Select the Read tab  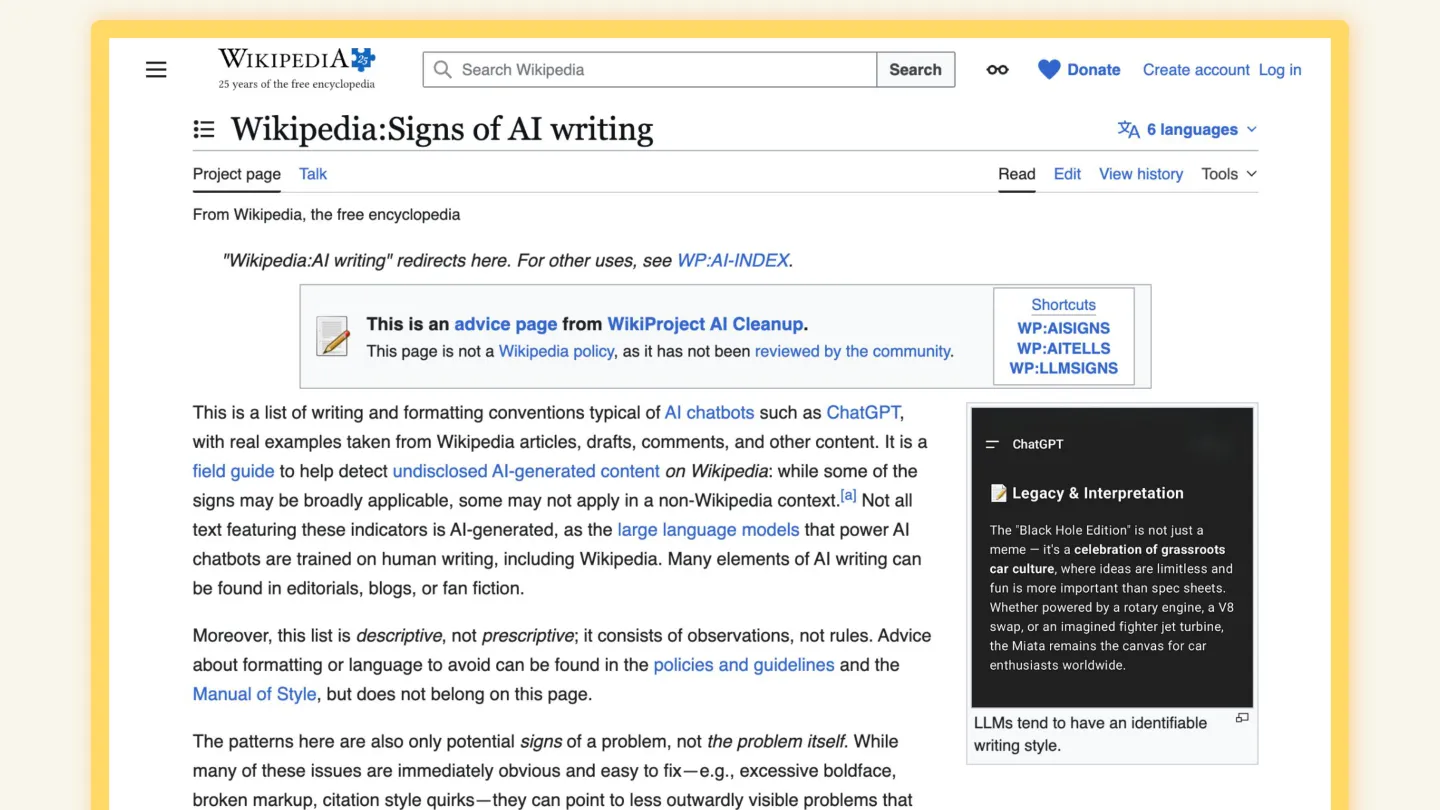coord(1016,174)
